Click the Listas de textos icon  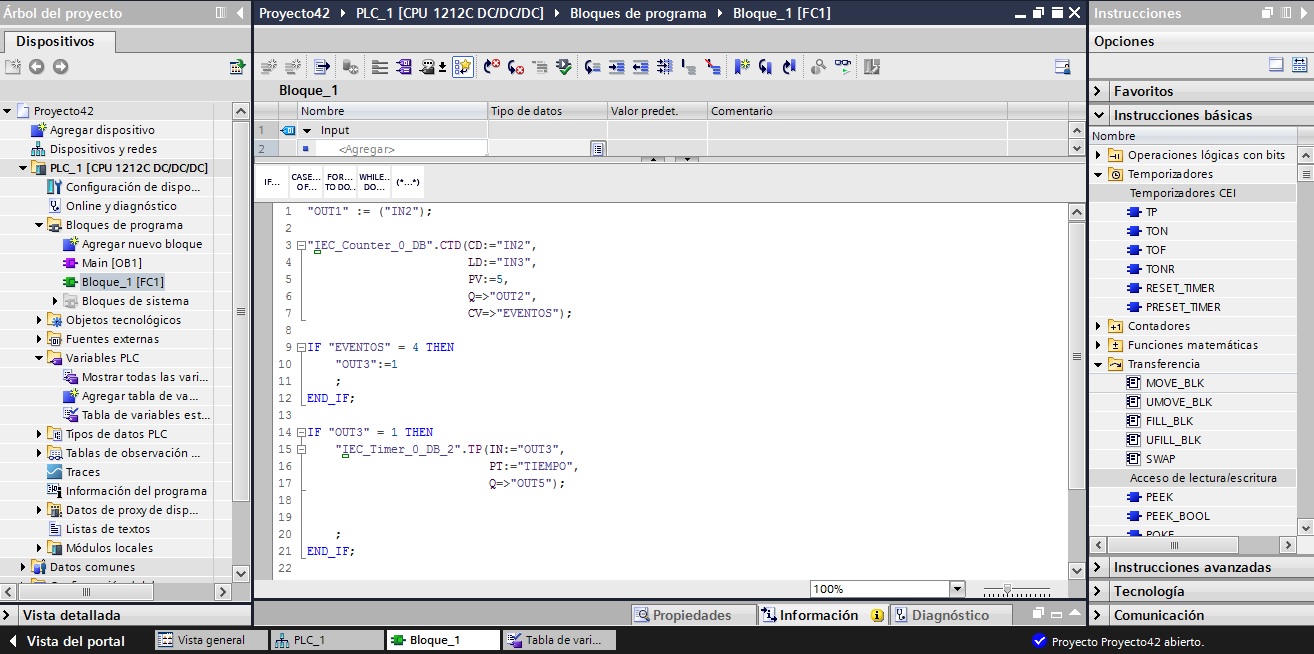pos(55,529)
